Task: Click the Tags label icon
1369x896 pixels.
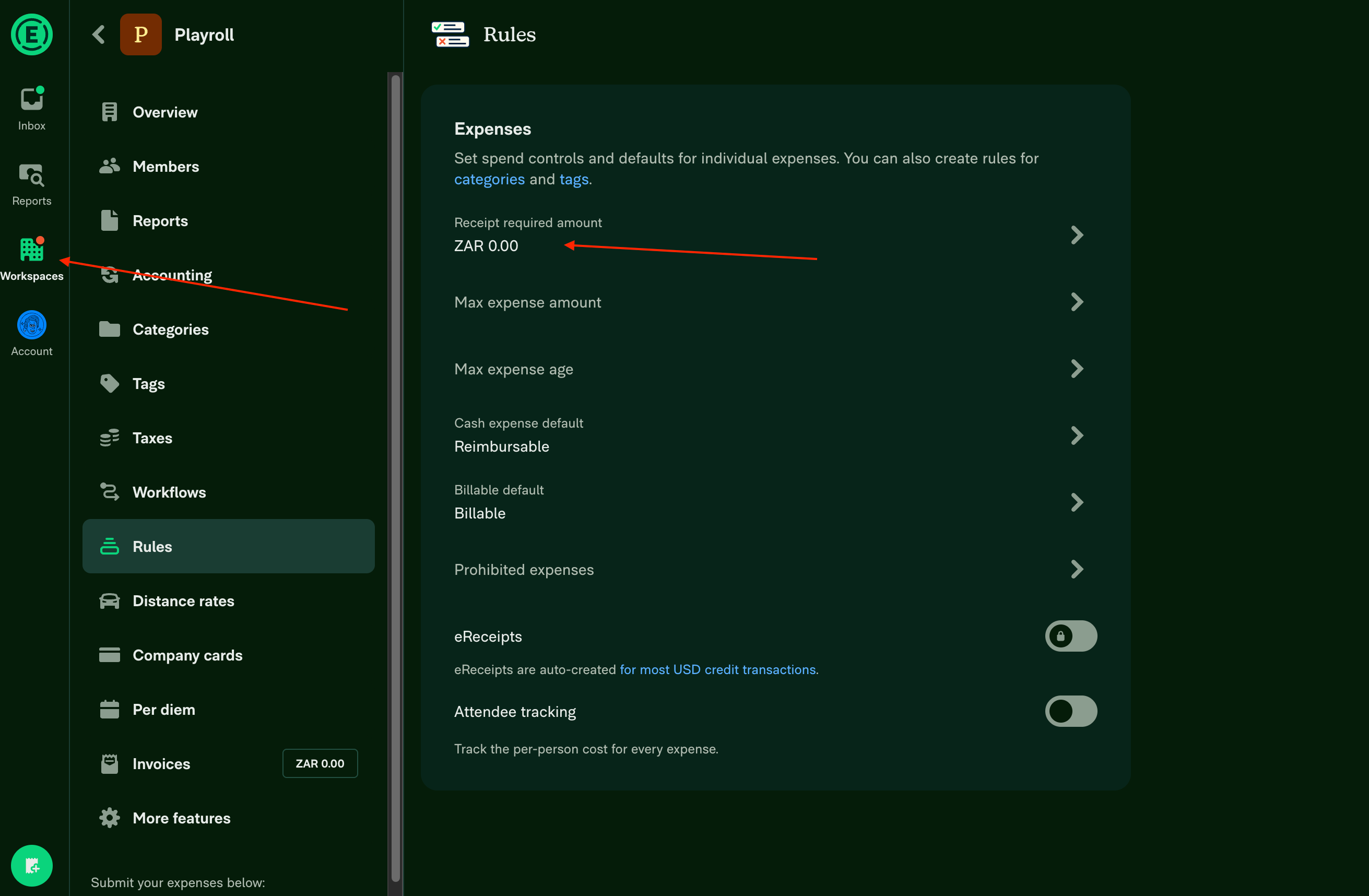Action: coord(109,384)
